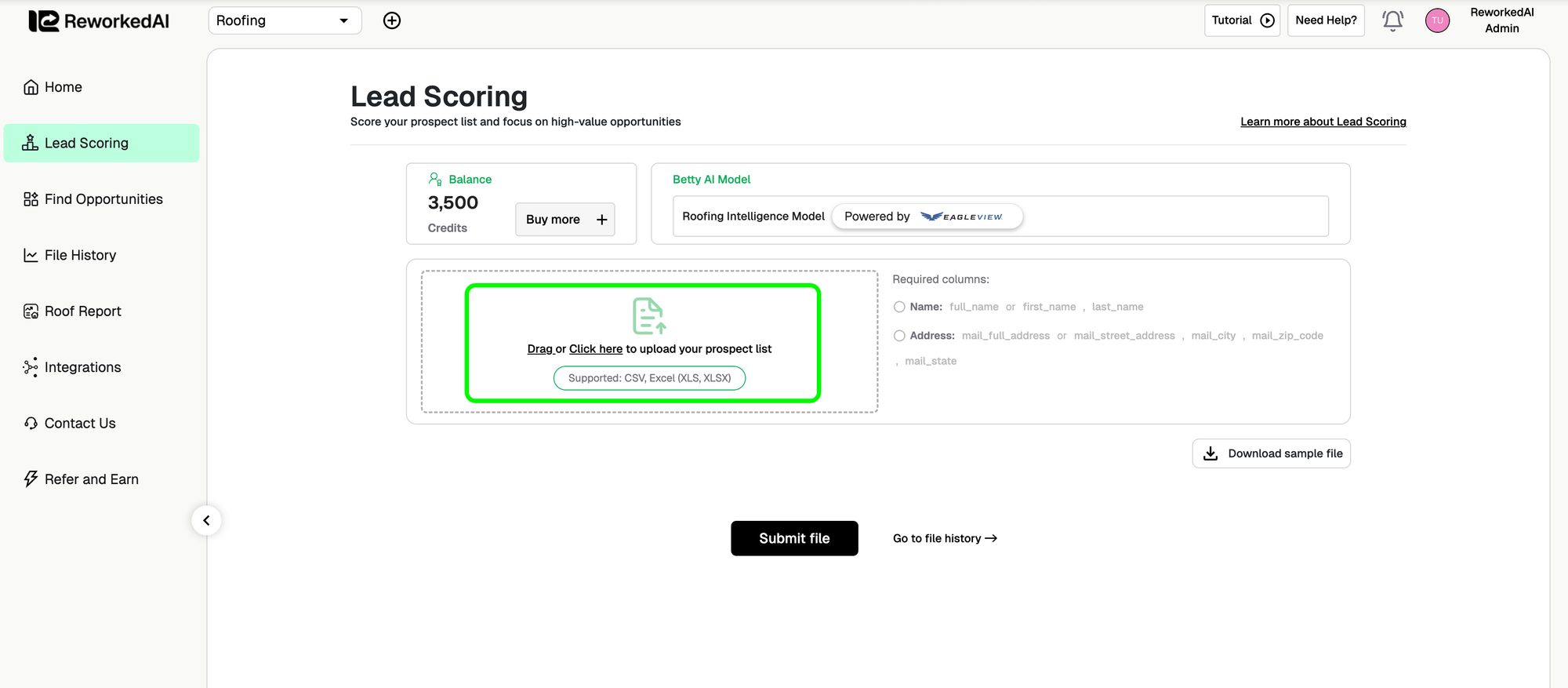Select the Address required column radio
The width and height of the screenshot is (1568, 688).
click(x=899, y=336)
